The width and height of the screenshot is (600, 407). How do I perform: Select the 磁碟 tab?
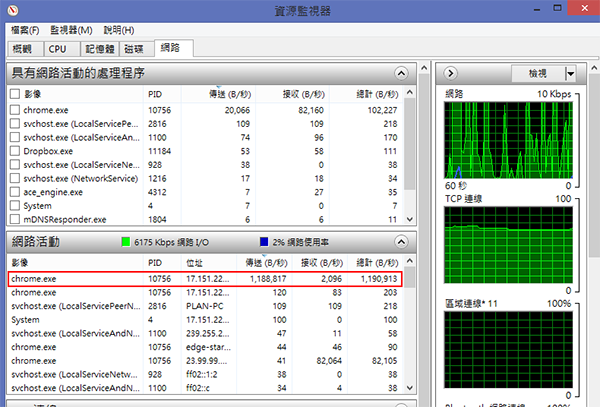[134, 49]
